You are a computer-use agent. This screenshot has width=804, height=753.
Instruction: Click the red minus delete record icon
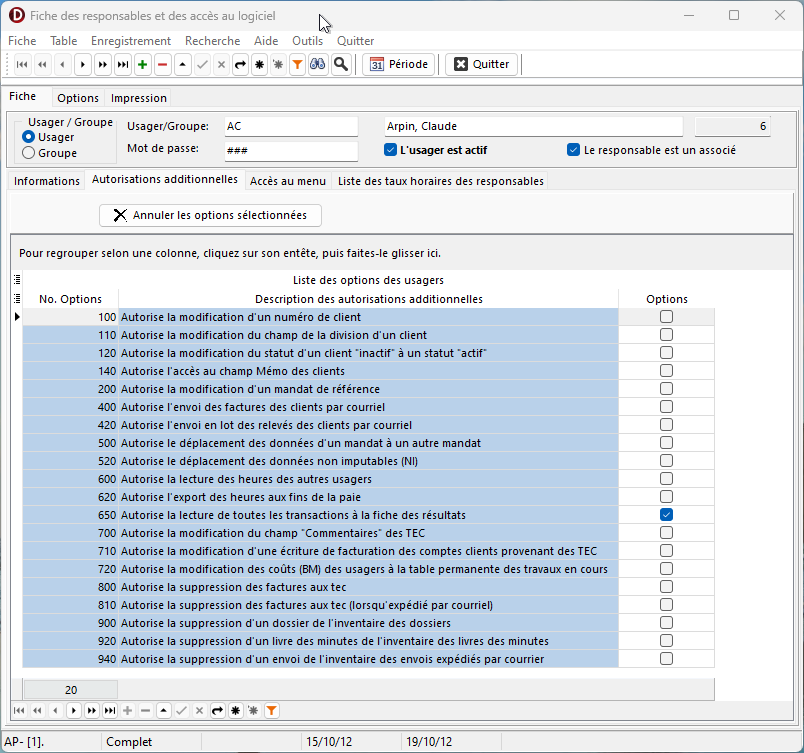[x=162, y=64]
